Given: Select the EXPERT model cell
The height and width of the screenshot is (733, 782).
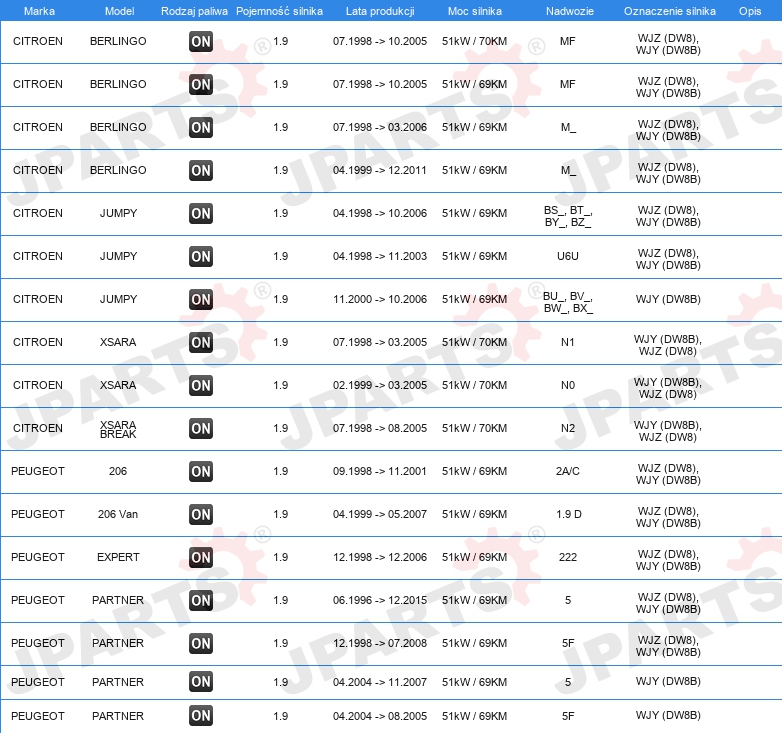Looking at the screenshot, I should 118,557.
